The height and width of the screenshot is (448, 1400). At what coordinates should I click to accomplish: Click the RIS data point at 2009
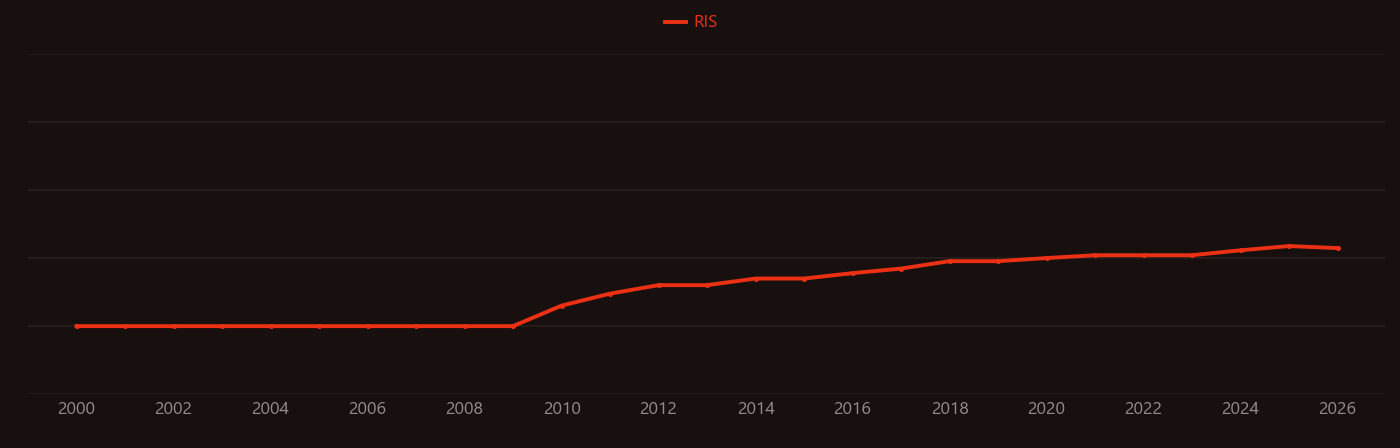tap(513, 326)
